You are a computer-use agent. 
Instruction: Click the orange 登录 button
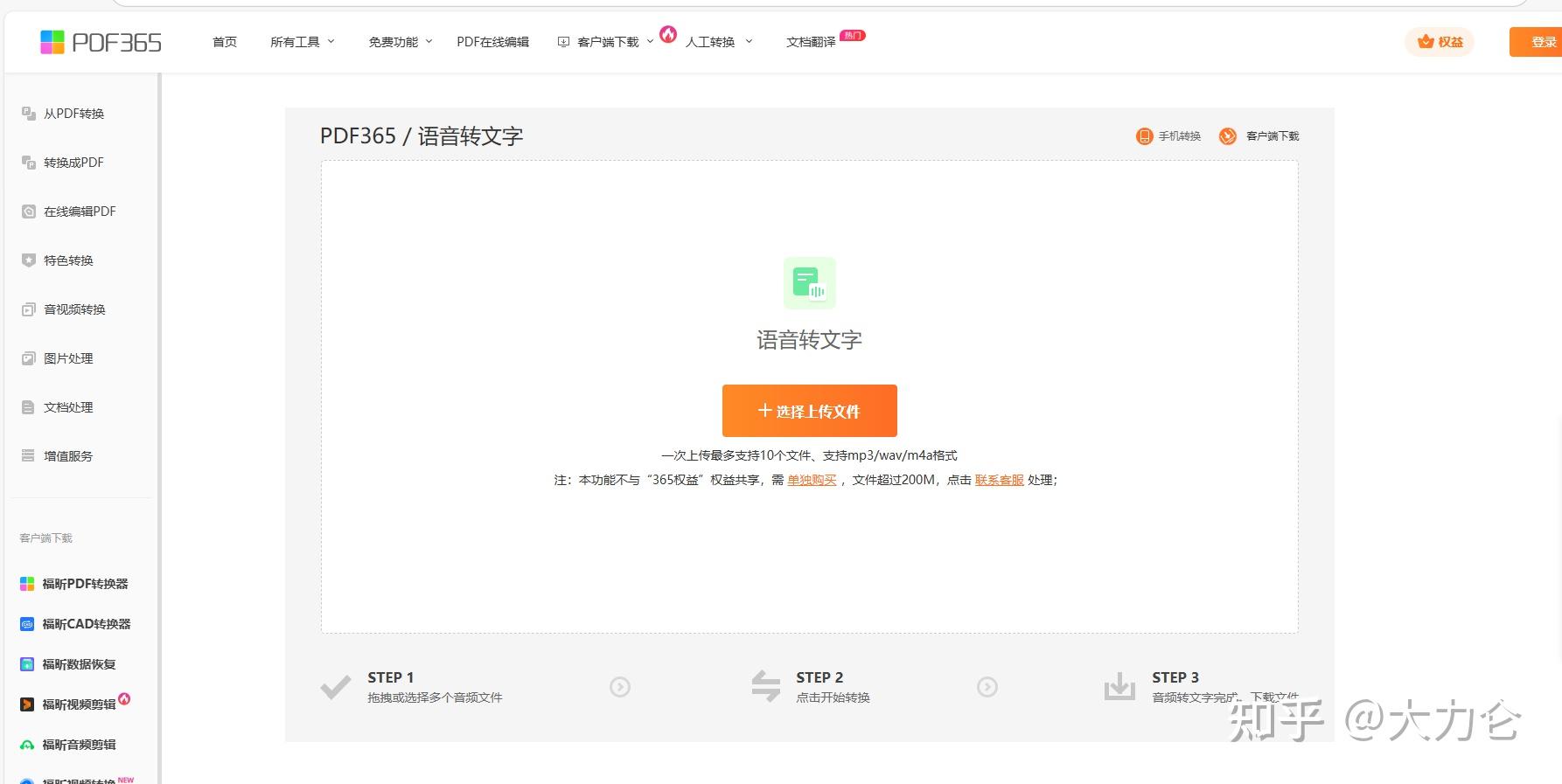pyautogui.click(x=1537, y=42)
